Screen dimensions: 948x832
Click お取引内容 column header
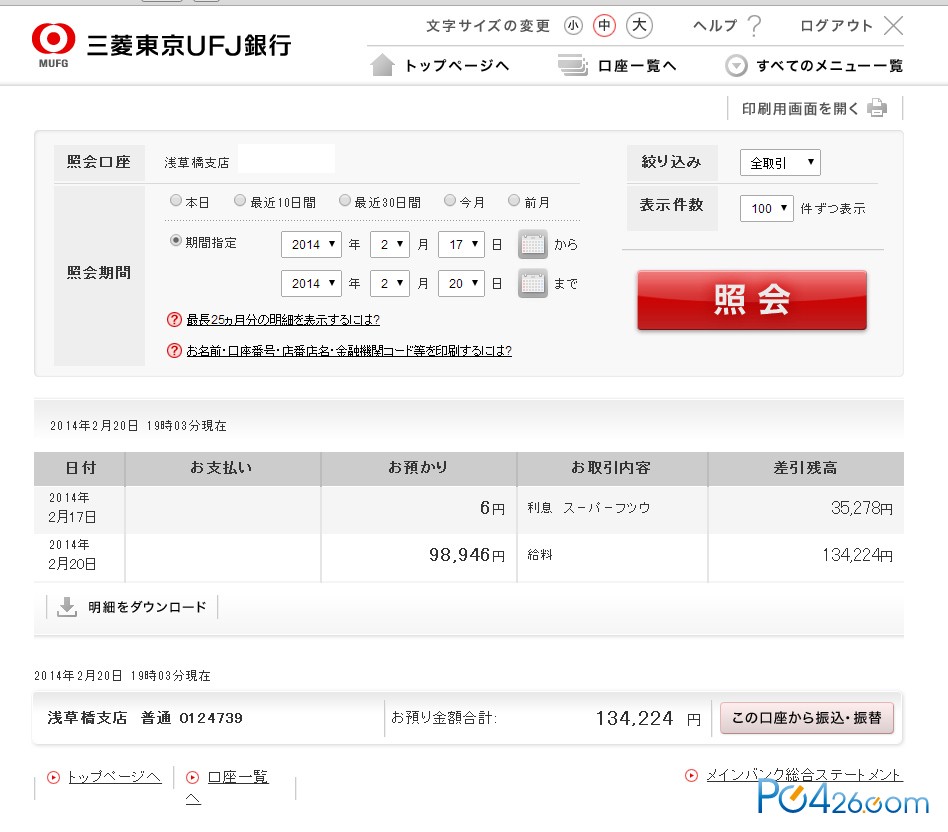tap(612, 468)
